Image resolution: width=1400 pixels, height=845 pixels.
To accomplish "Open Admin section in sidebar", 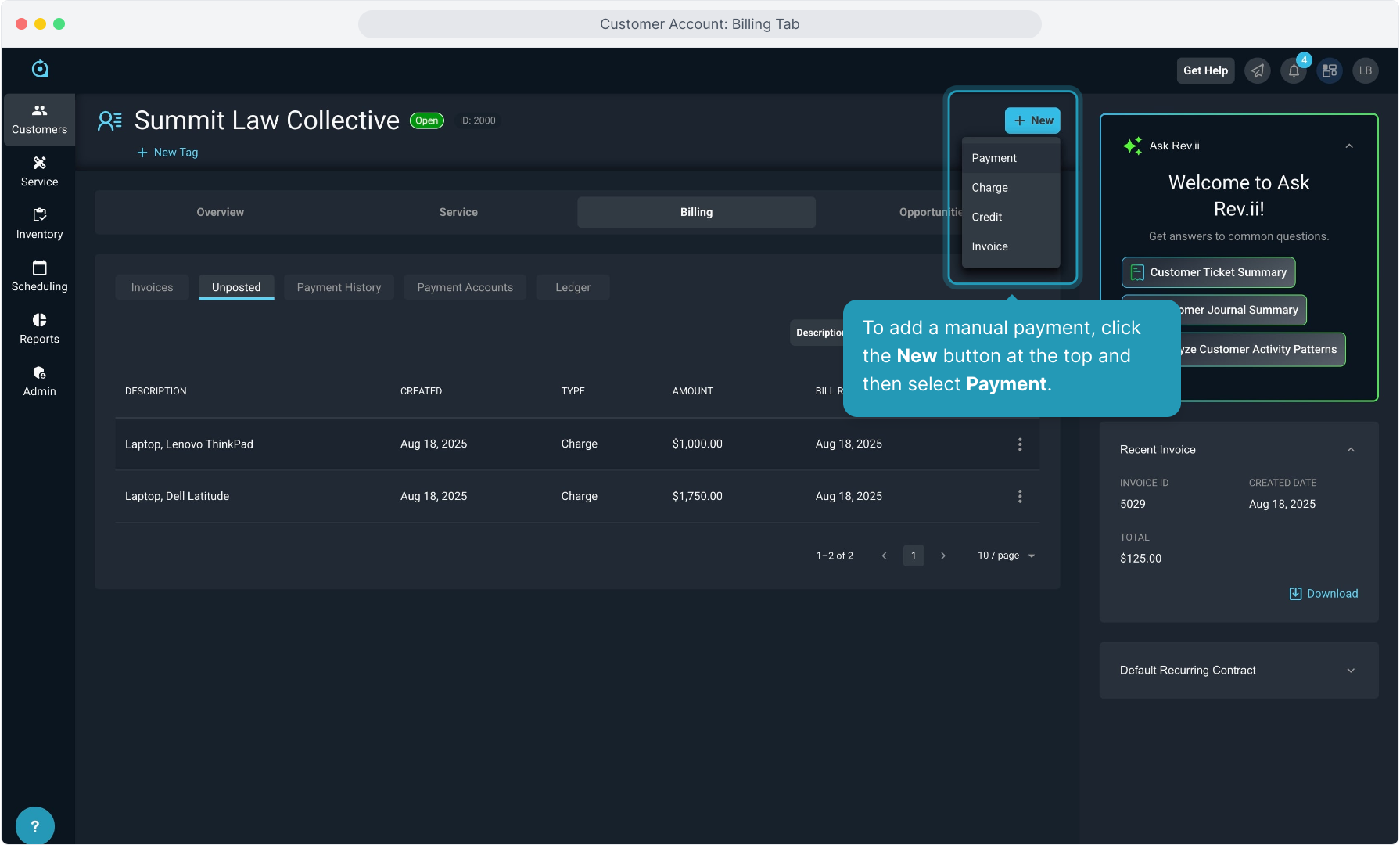I will (x=39, y=381).
